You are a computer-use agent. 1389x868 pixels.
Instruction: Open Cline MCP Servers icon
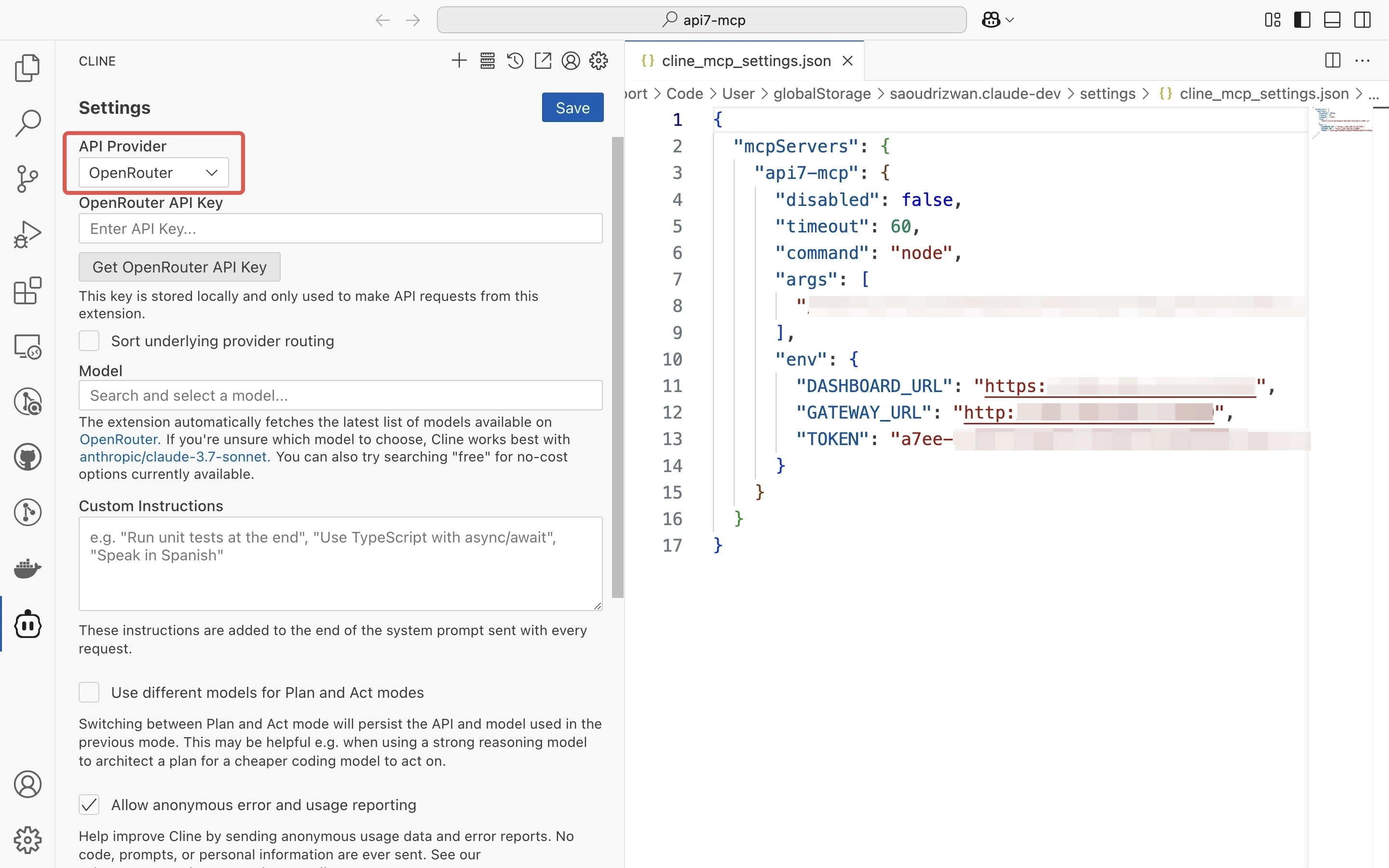(x=487, y=61)
